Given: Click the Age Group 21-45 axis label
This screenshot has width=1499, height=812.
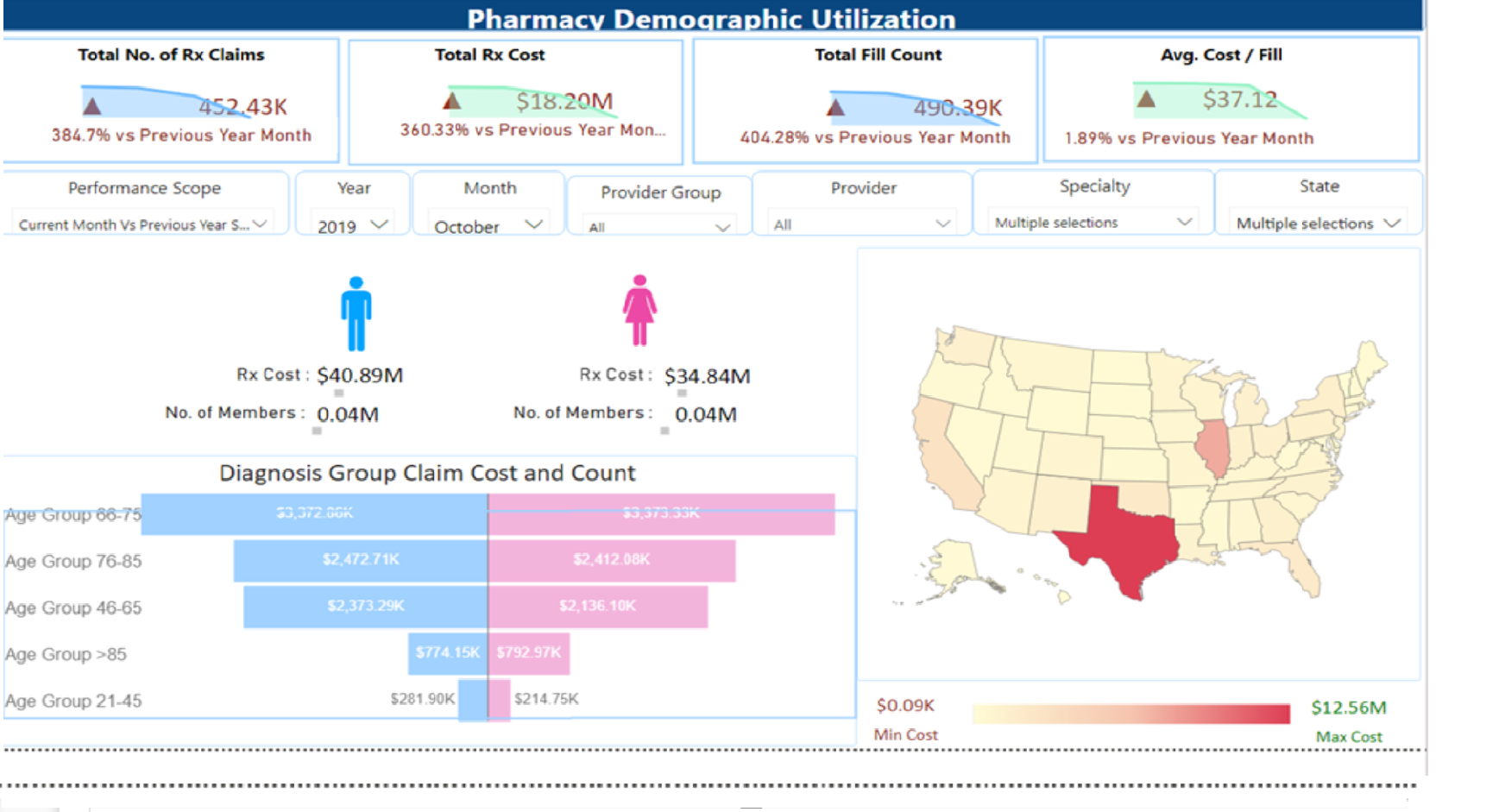Looking at the screenshot, I should click(73, 701).
